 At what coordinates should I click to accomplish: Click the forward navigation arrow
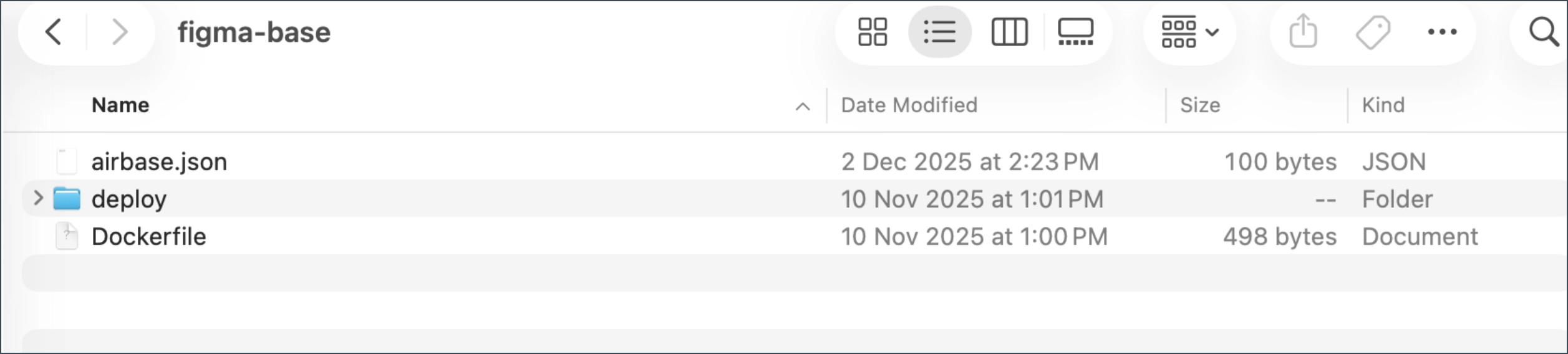pos(119,32)
